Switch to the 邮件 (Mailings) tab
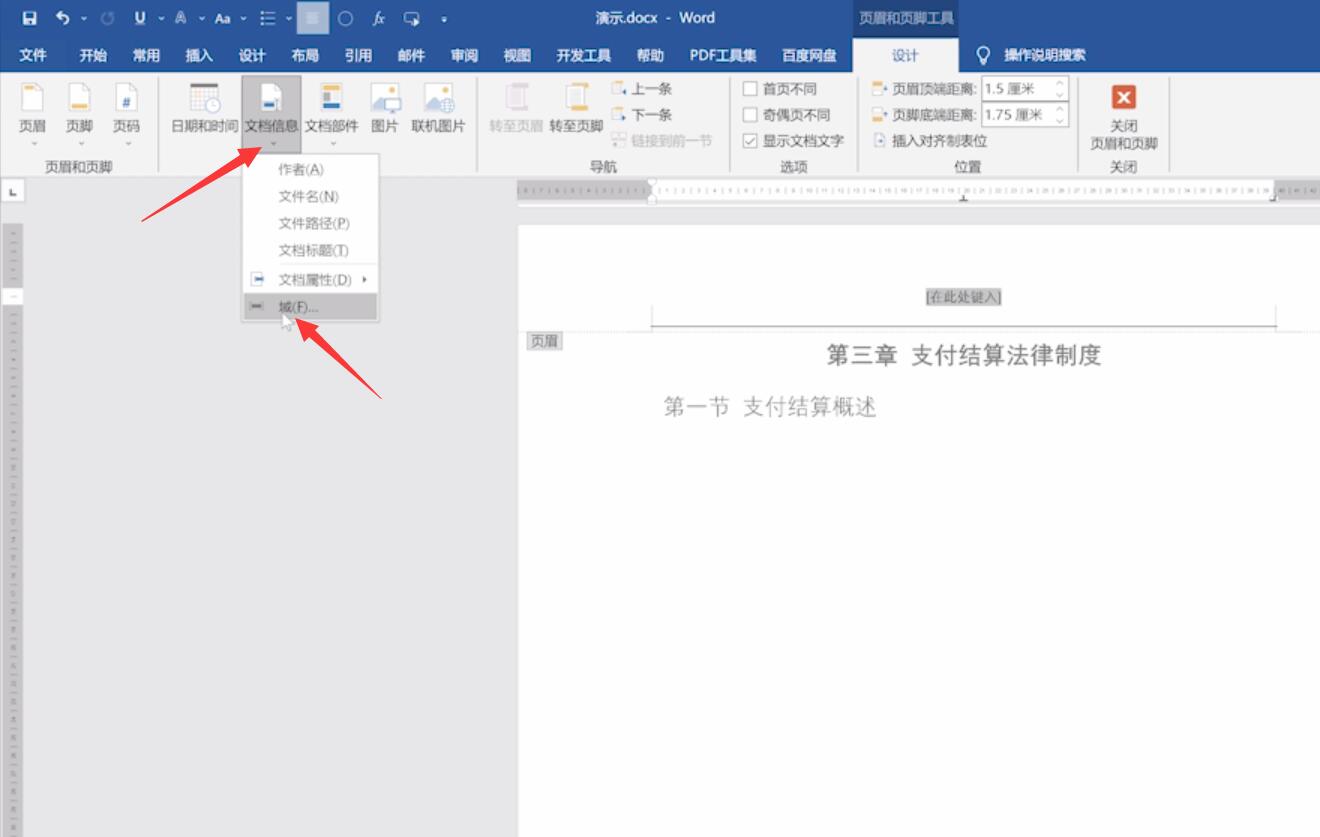The height and width of the screenshot is (837, 1320). [x=411, y=55]
